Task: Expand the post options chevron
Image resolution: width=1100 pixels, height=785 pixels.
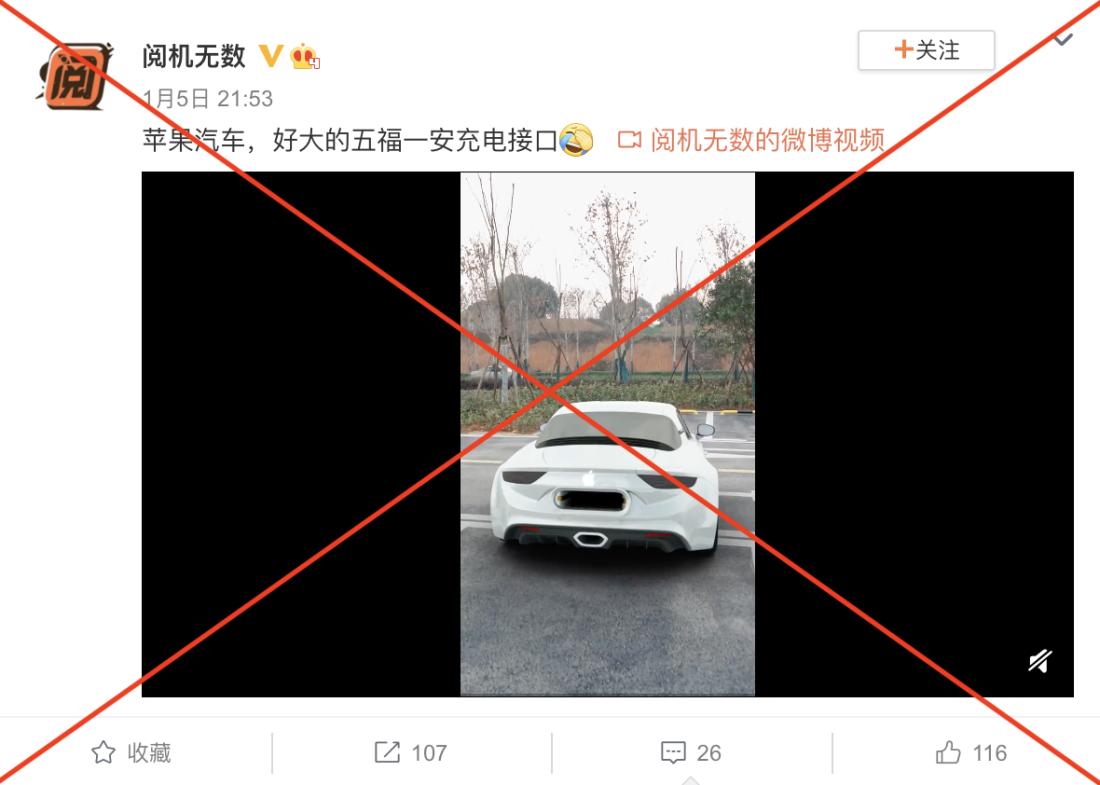Action: 1063,39
